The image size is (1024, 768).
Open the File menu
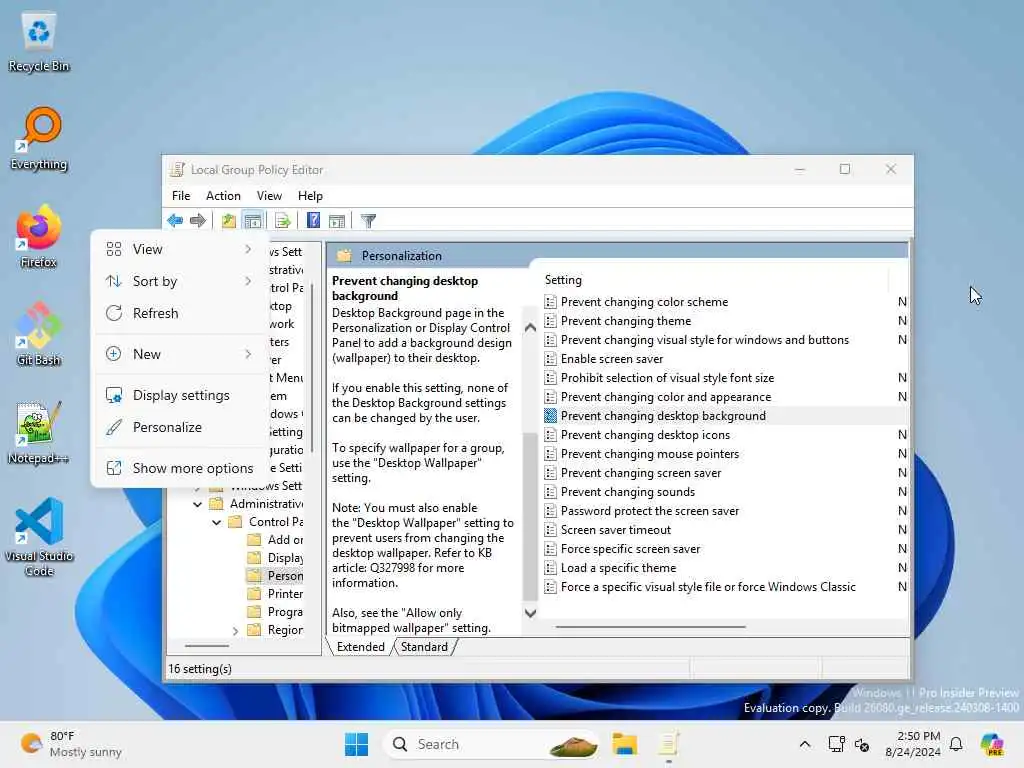[x=181, y=196]
